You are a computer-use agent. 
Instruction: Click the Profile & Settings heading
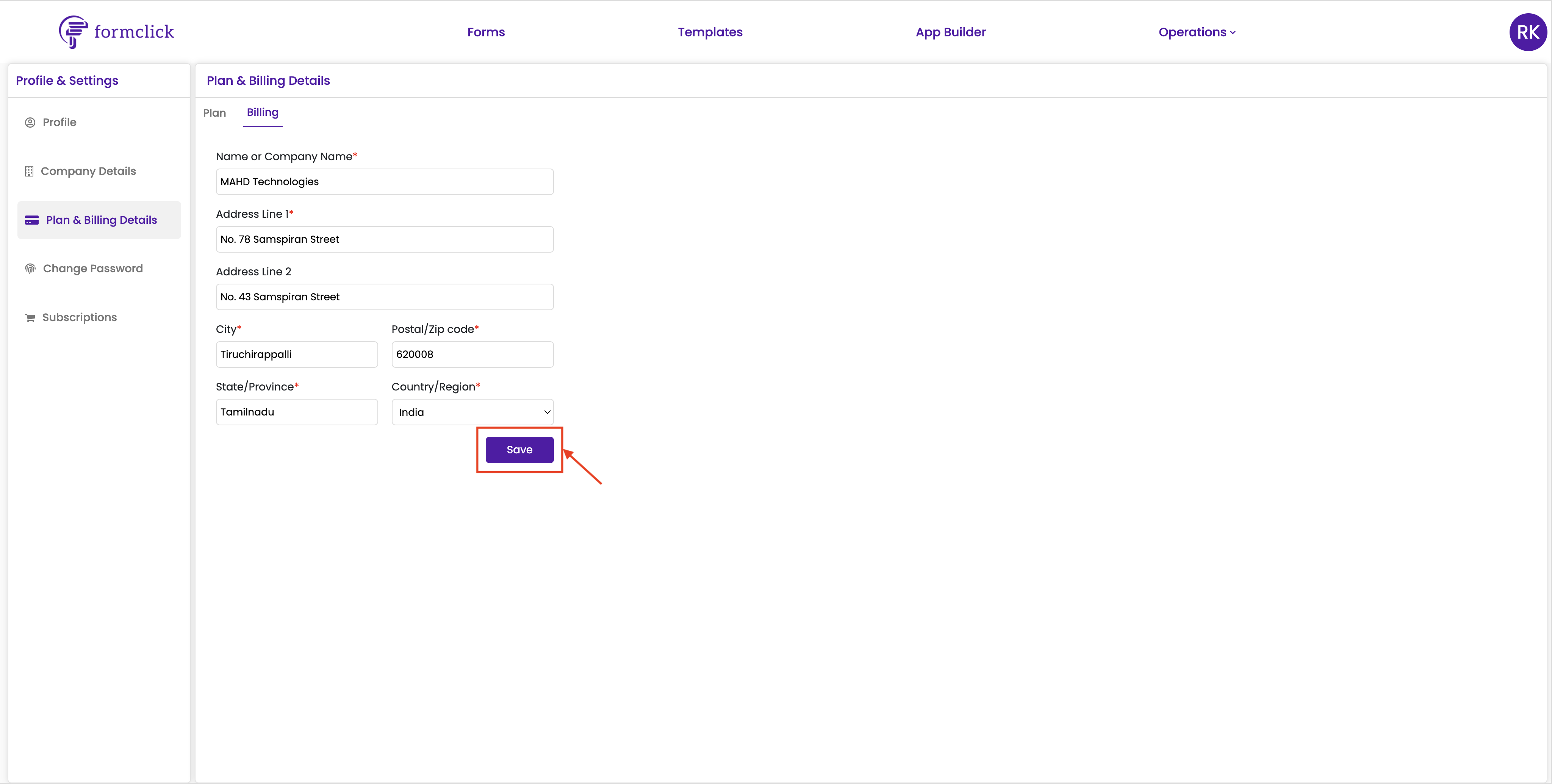click(x=67, y=81)
